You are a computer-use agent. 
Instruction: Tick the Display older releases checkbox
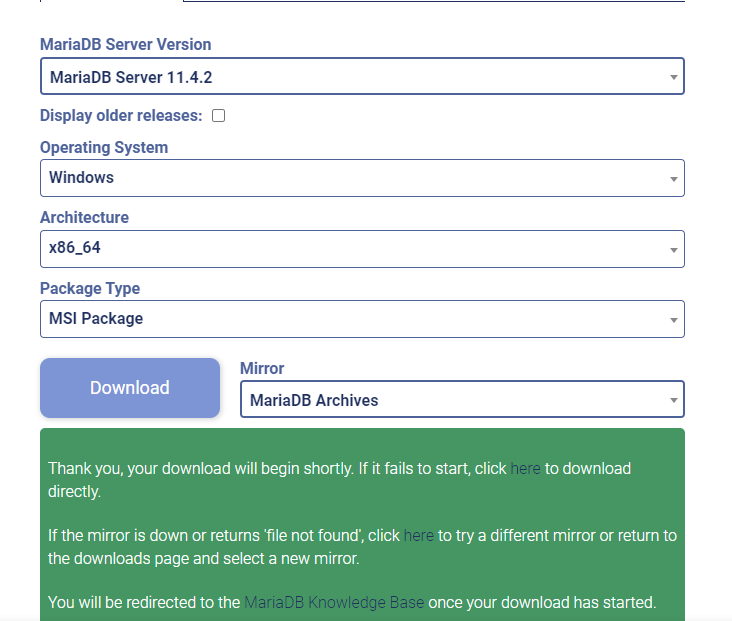click(x=218, y=115)
